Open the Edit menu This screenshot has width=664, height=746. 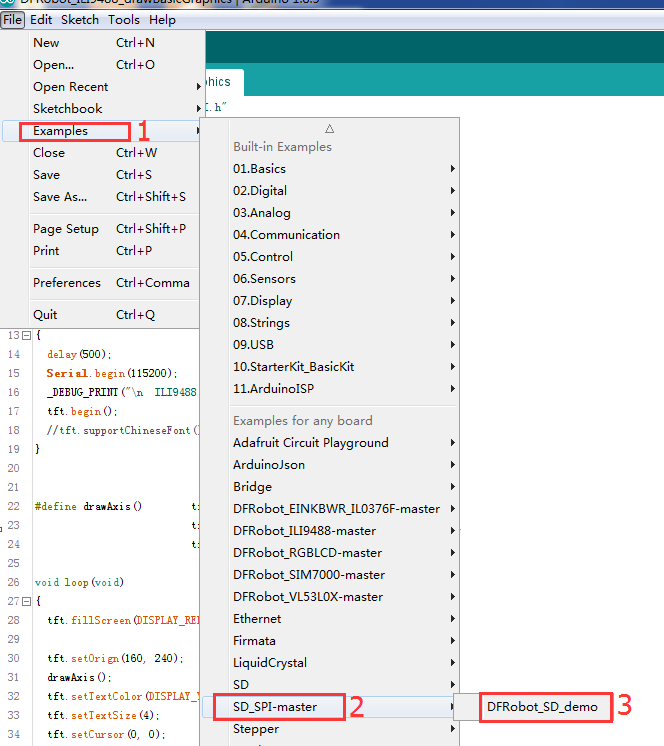tap(41, 20)
